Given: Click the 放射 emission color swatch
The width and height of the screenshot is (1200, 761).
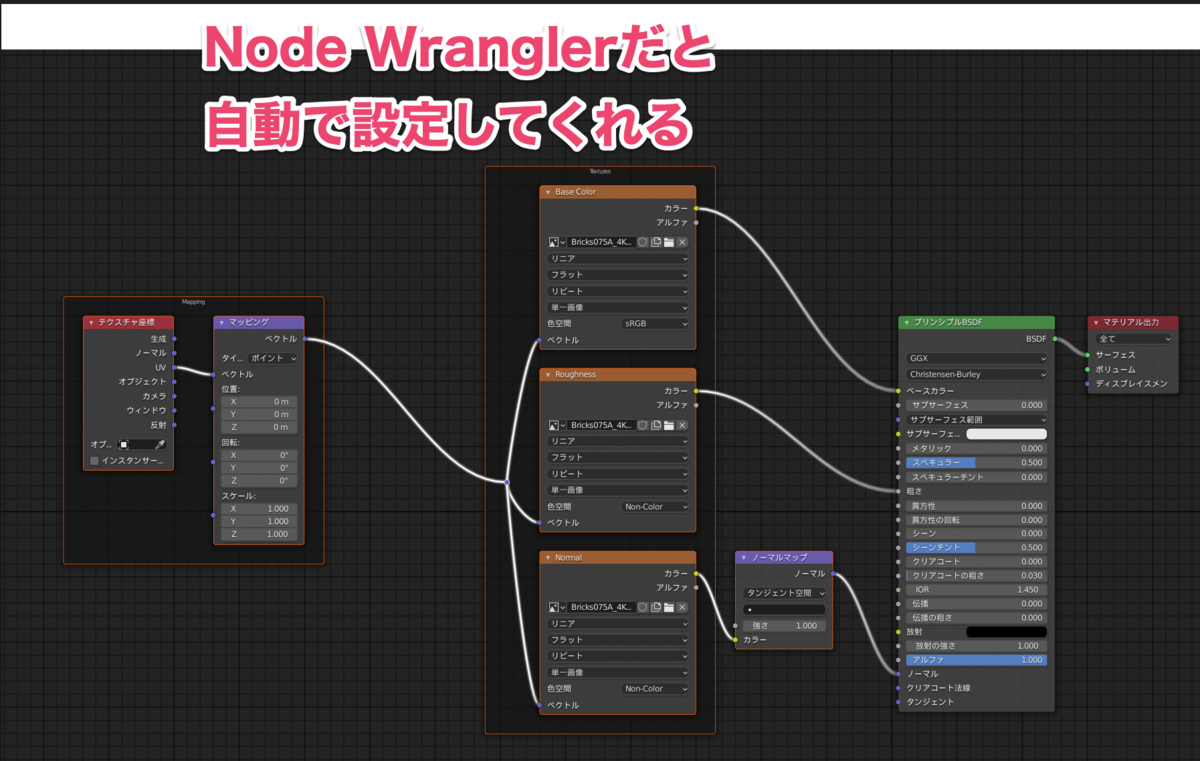Looking at the screenshot, I should (1005, 631).
